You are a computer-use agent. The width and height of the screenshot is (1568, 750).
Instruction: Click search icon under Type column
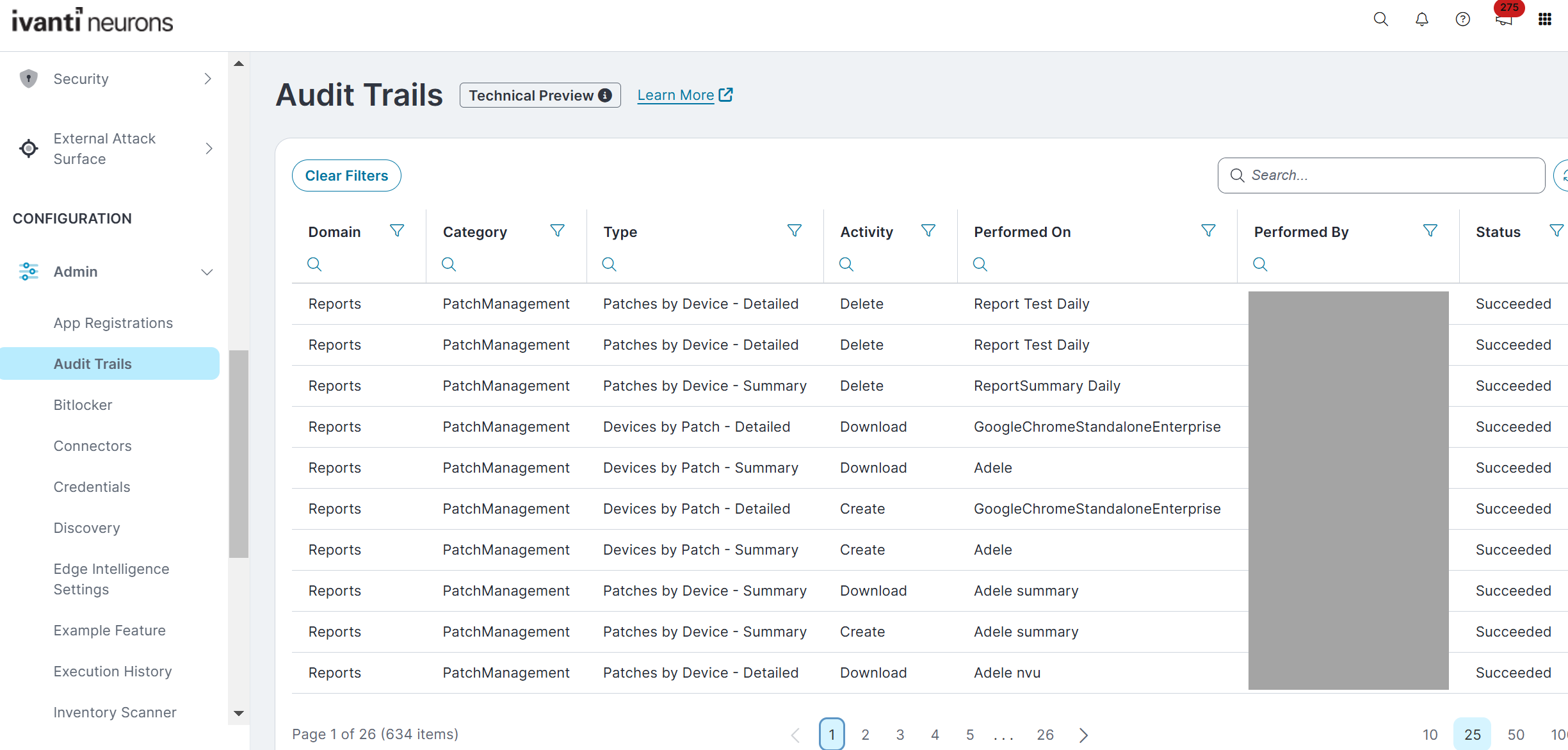tap(610, 264)
